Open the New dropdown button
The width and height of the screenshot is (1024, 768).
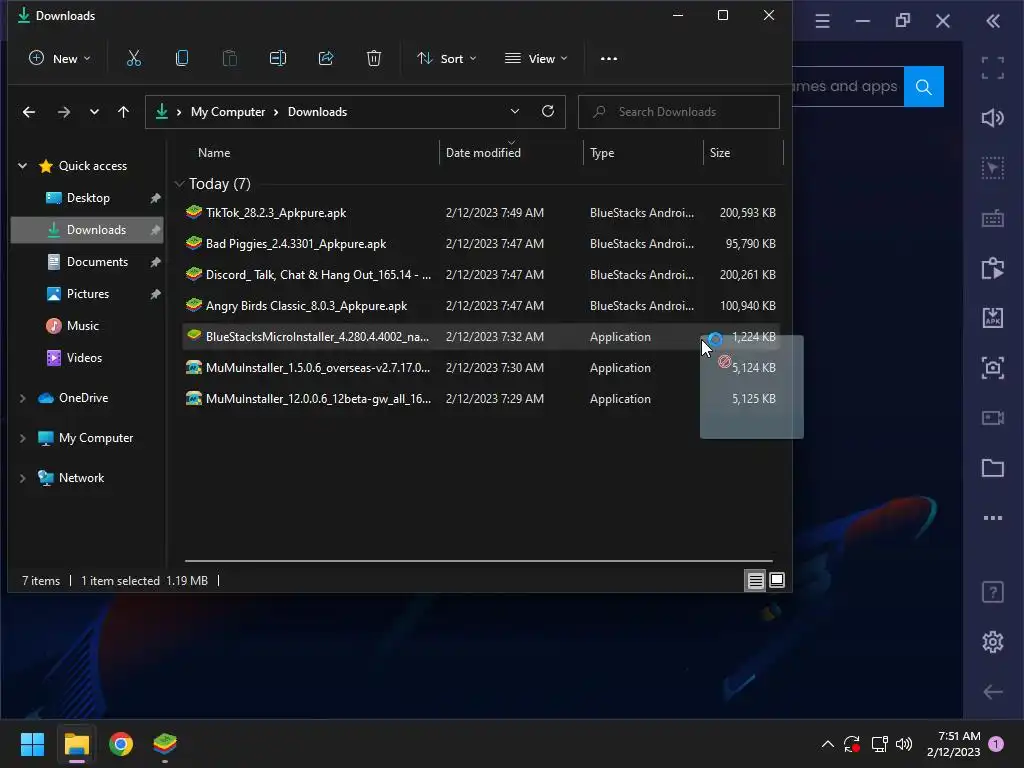coord(59,59)
